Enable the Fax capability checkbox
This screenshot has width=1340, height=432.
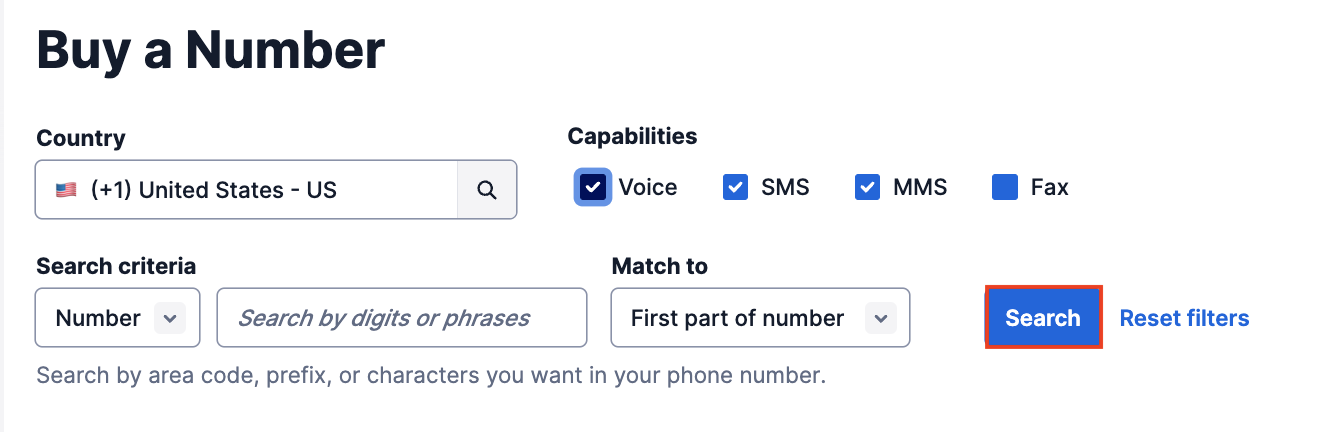[1005, 187]
